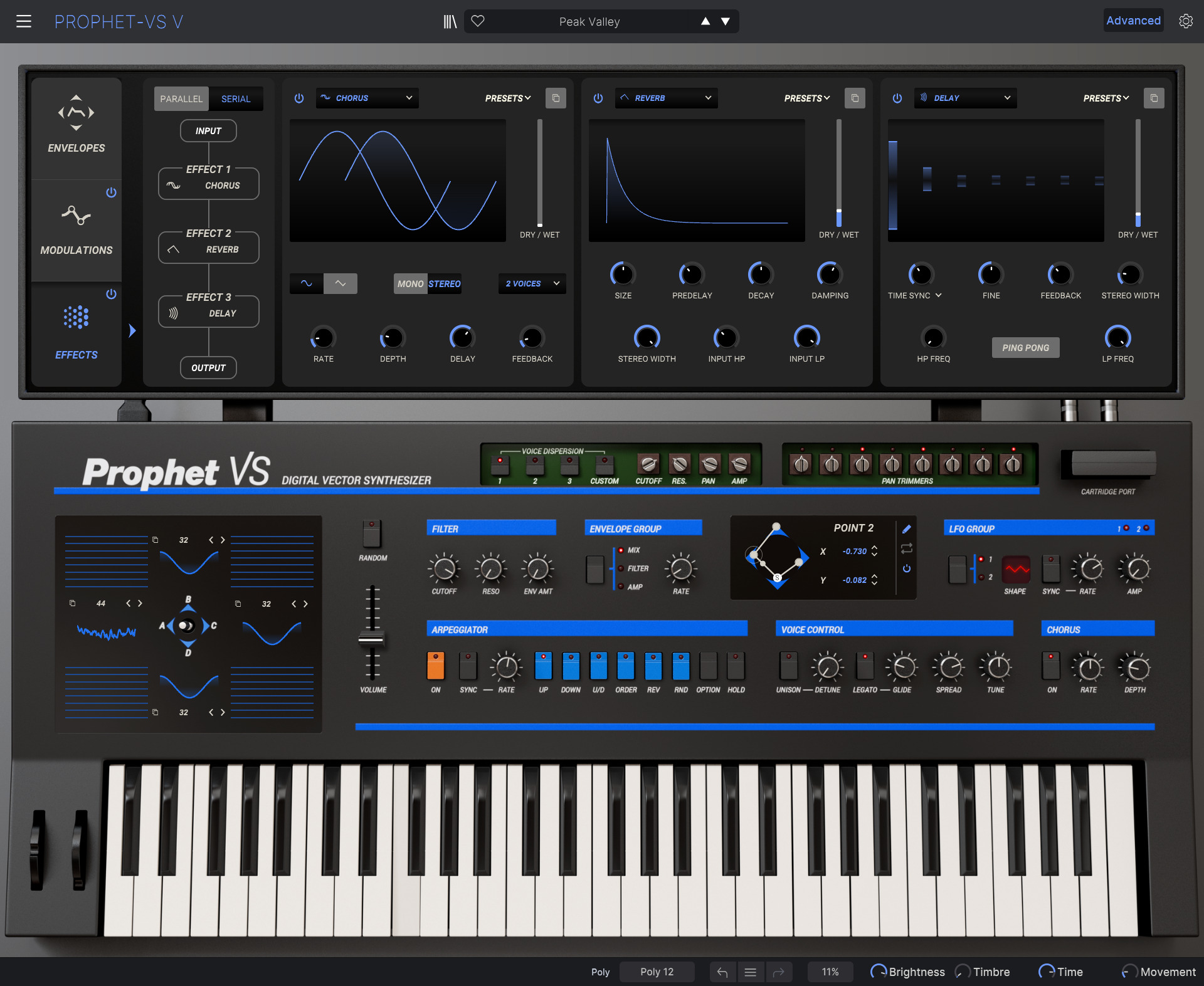Toggle vector panel power icon

(x=906, y=569)
